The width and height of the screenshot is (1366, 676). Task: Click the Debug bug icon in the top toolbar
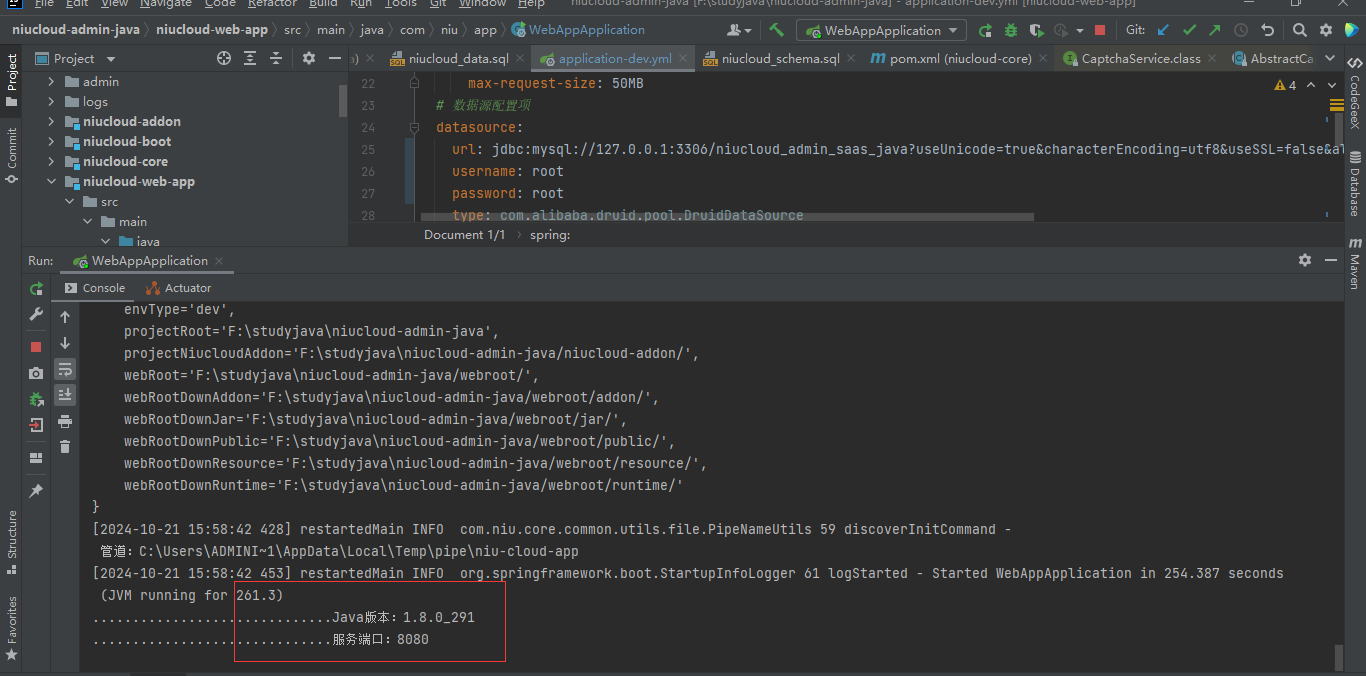coord(1011,30)
